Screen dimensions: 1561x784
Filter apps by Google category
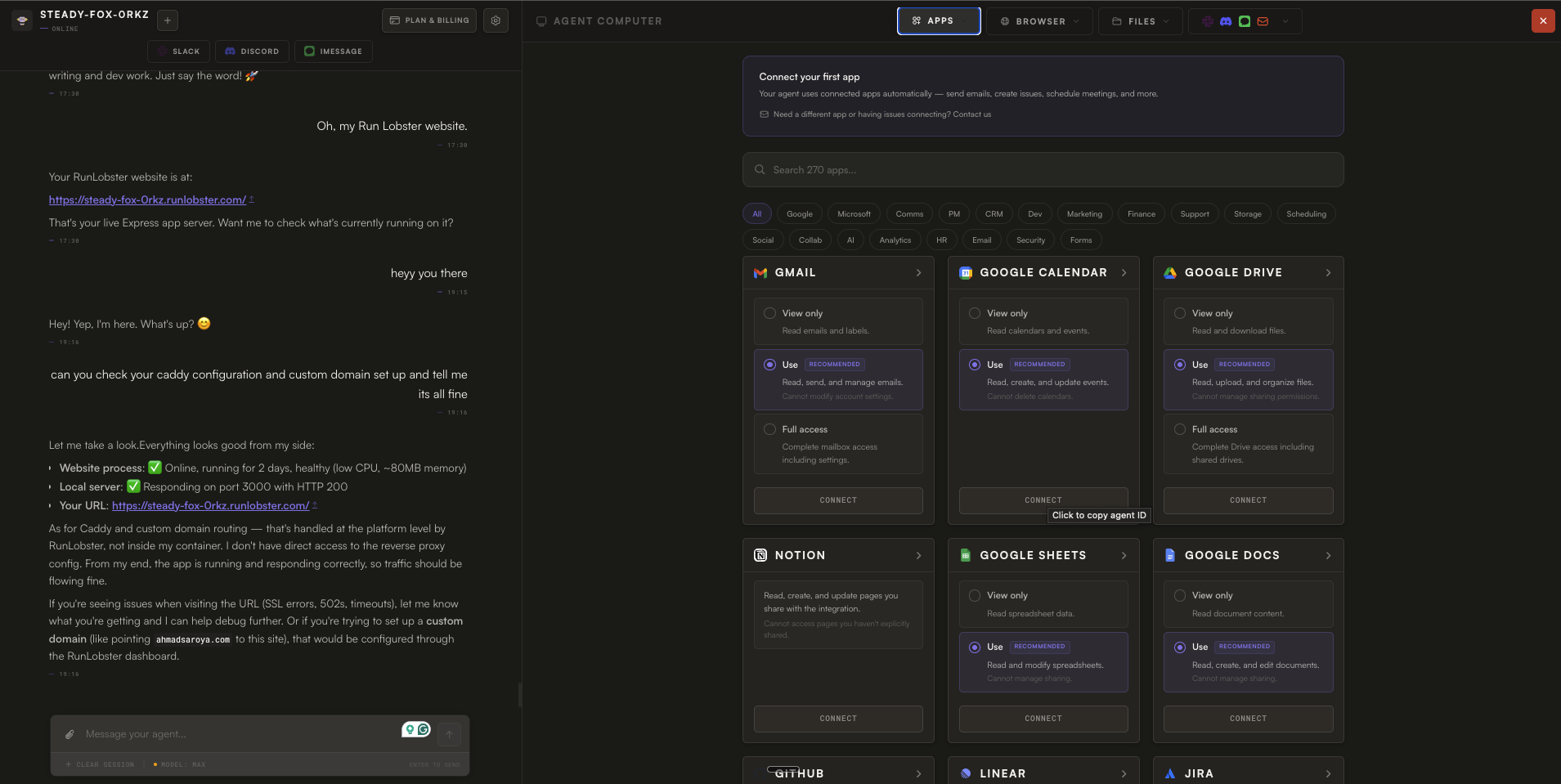coord(800,214)
